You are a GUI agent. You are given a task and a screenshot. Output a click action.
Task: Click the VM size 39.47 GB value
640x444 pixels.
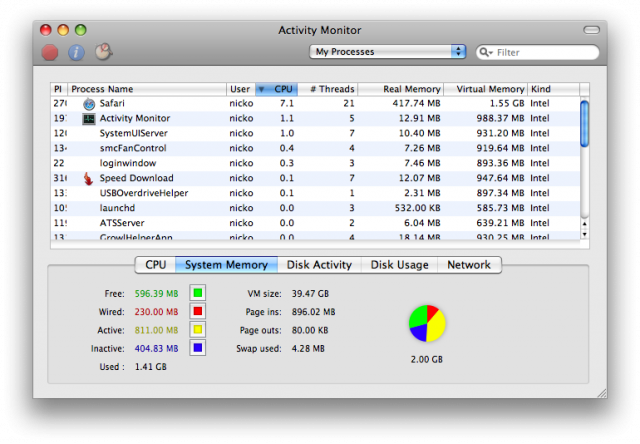tap(310, 294)
